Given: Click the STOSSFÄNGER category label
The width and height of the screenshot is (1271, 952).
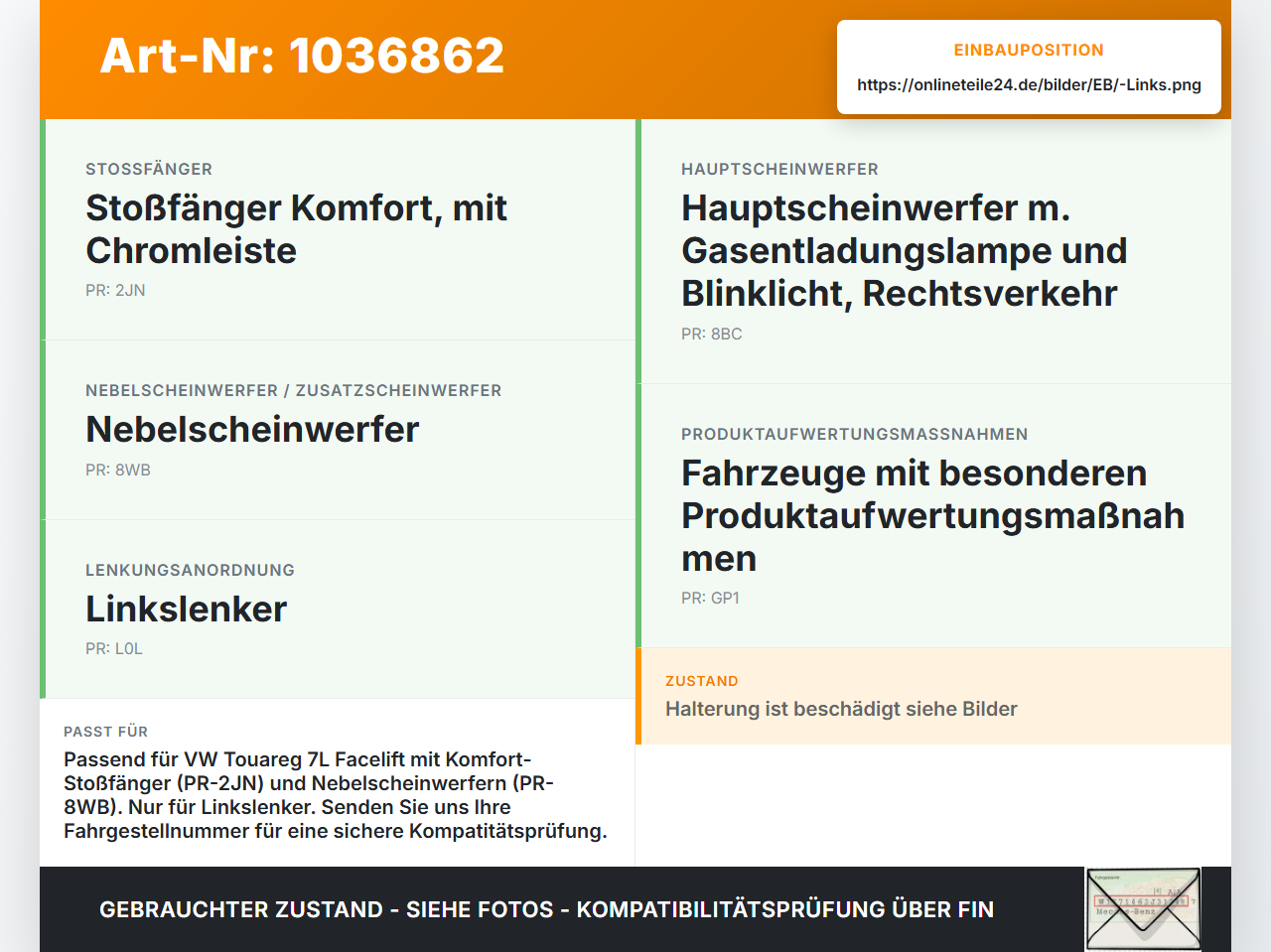Looking at the screenshot, I should (x=149, y=169).
